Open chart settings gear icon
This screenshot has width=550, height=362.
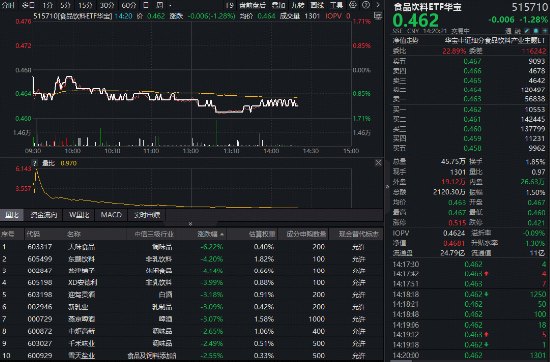(353, 5)
